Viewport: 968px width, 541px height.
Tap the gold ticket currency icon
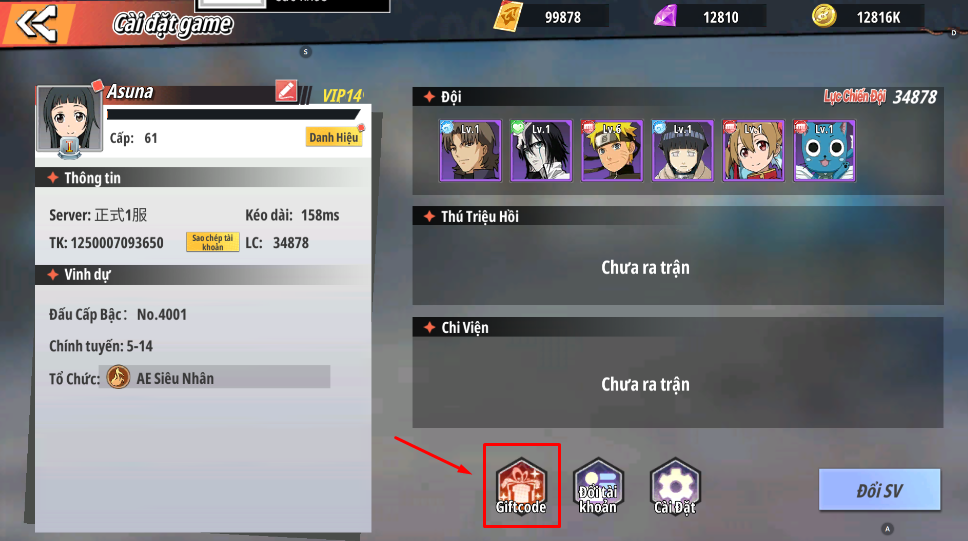click(x=508, y=16)
